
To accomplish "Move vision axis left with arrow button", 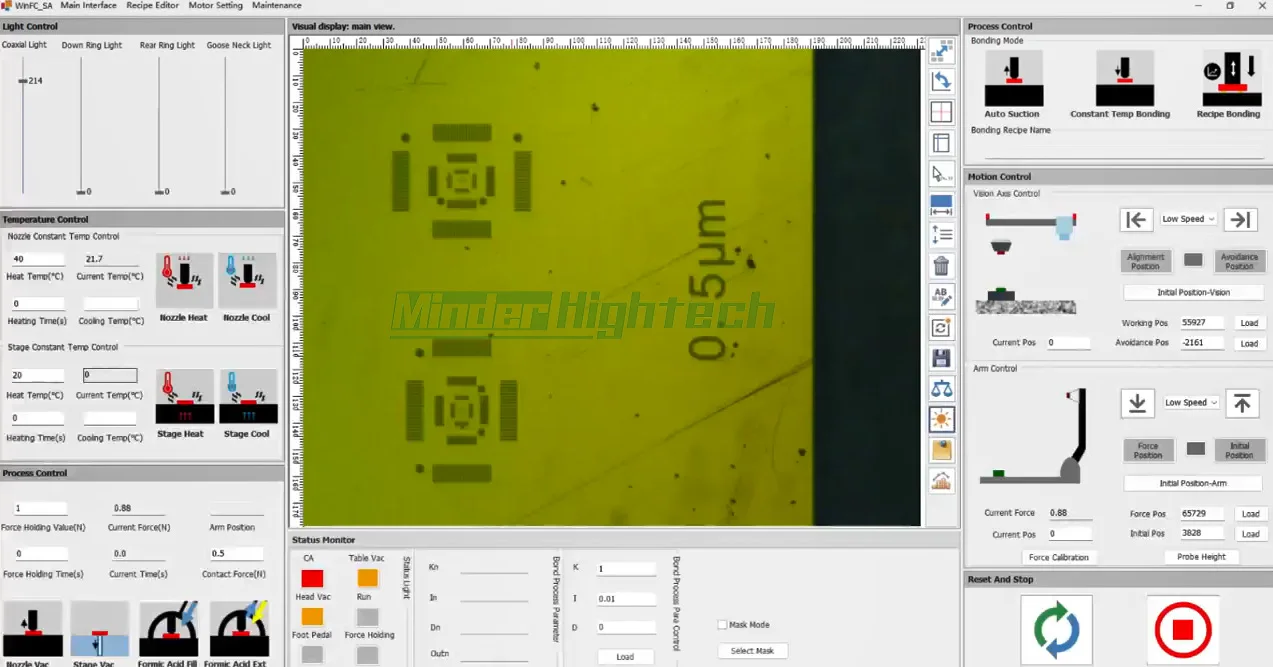I will click(x=1135, y=219).
